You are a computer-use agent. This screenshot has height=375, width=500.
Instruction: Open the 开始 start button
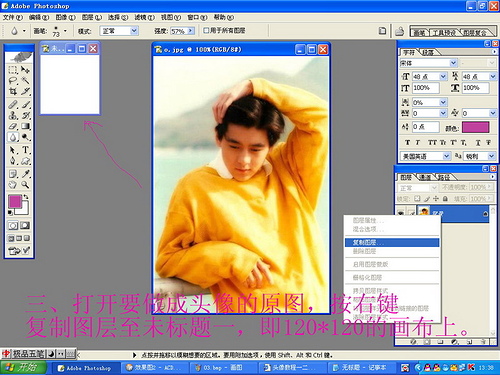[x=23, y=367]
